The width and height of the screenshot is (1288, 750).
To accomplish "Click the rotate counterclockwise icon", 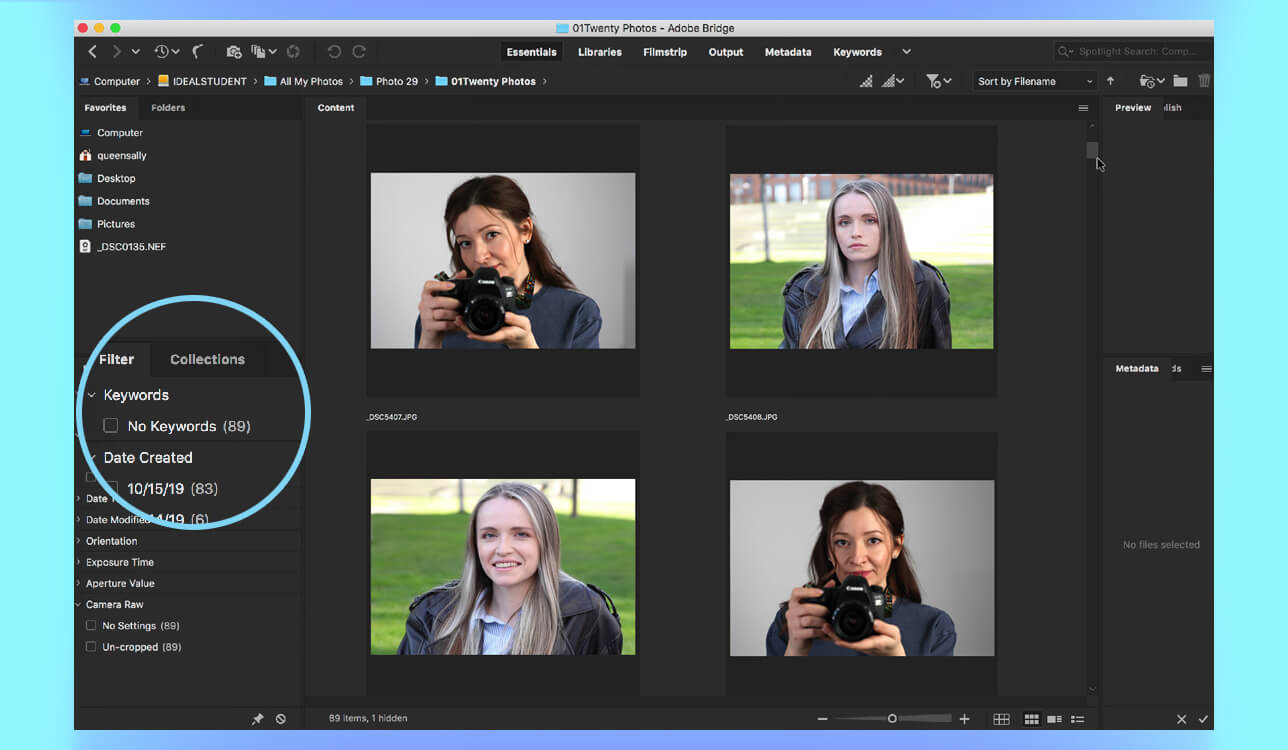I will pos(332,51).
